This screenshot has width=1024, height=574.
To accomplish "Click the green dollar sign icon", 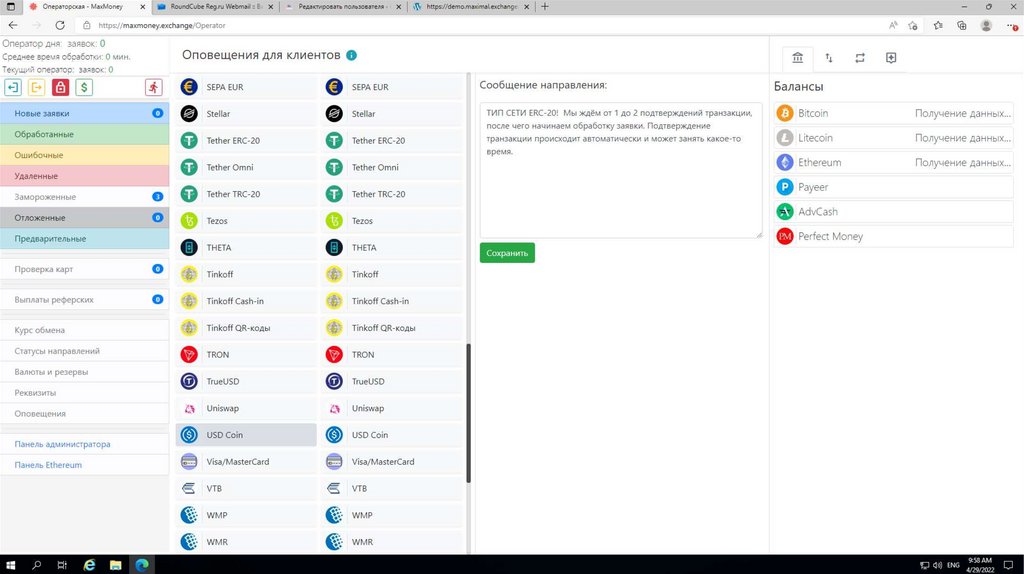I will 84,88.
